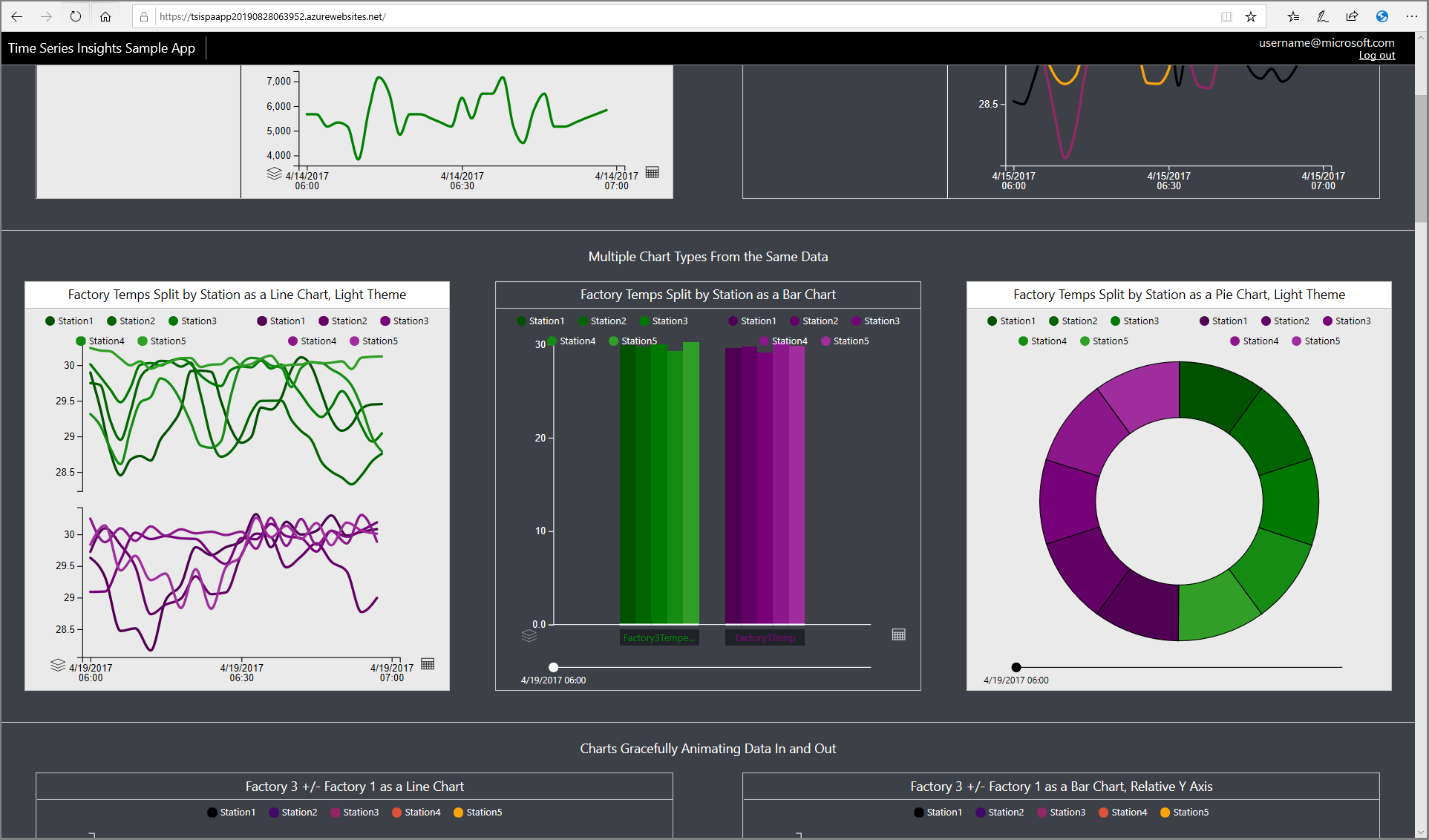Screen dimensions: 1429x840
Task: Click the Log out link
Action: coord(1376,56)
